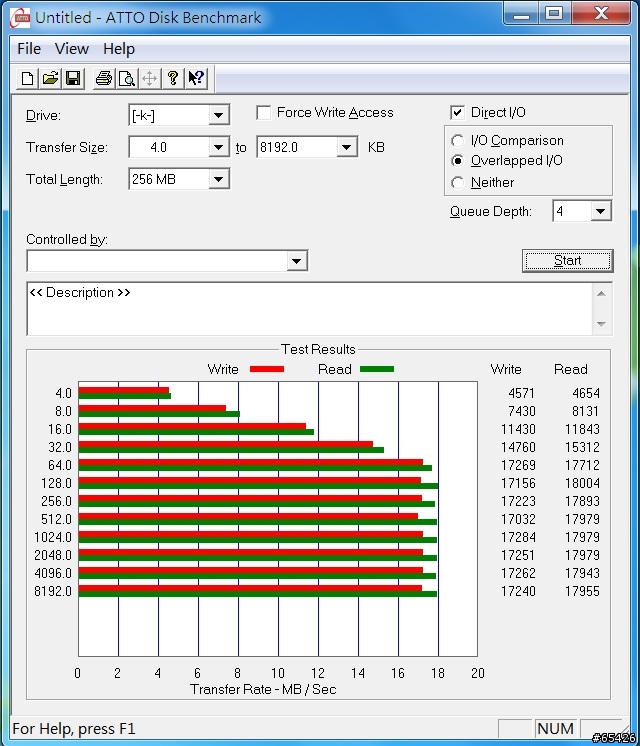Select the I/O Comparison radio button
Viewport: 640px width, 746px height.
click(x=457, y=140)
